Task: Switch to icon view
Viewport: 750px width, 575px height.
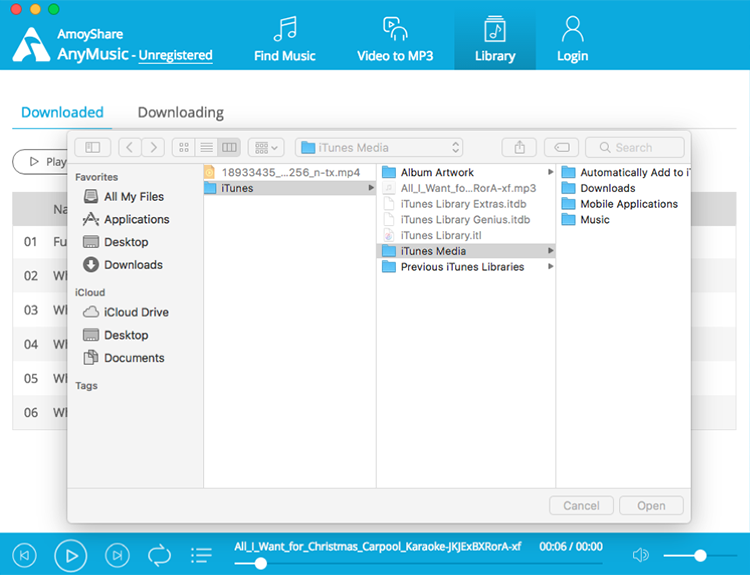Action: [x=184, y=148]
